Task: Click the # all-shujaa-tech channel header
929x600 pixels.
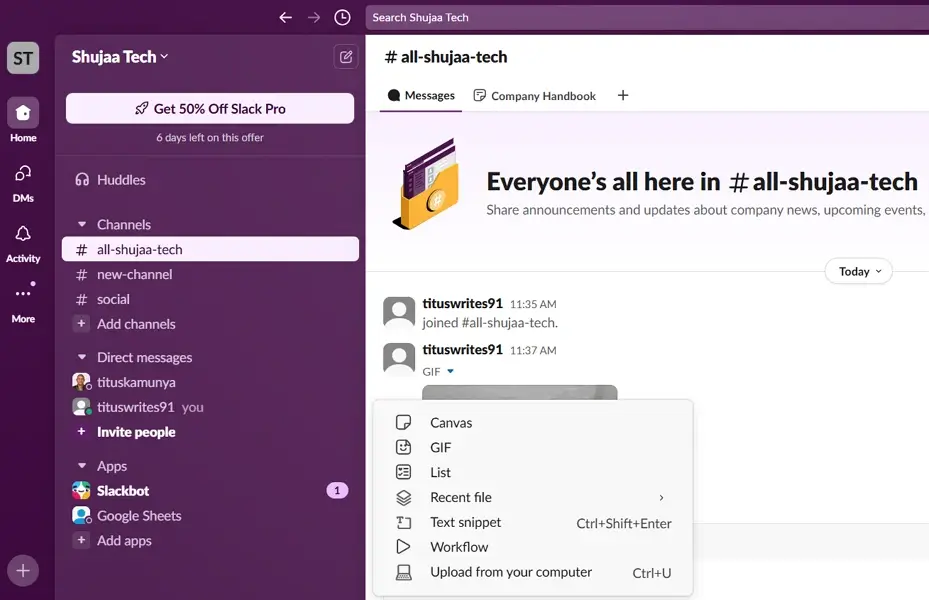Action: pyautogui.click(x=446, y=57)
